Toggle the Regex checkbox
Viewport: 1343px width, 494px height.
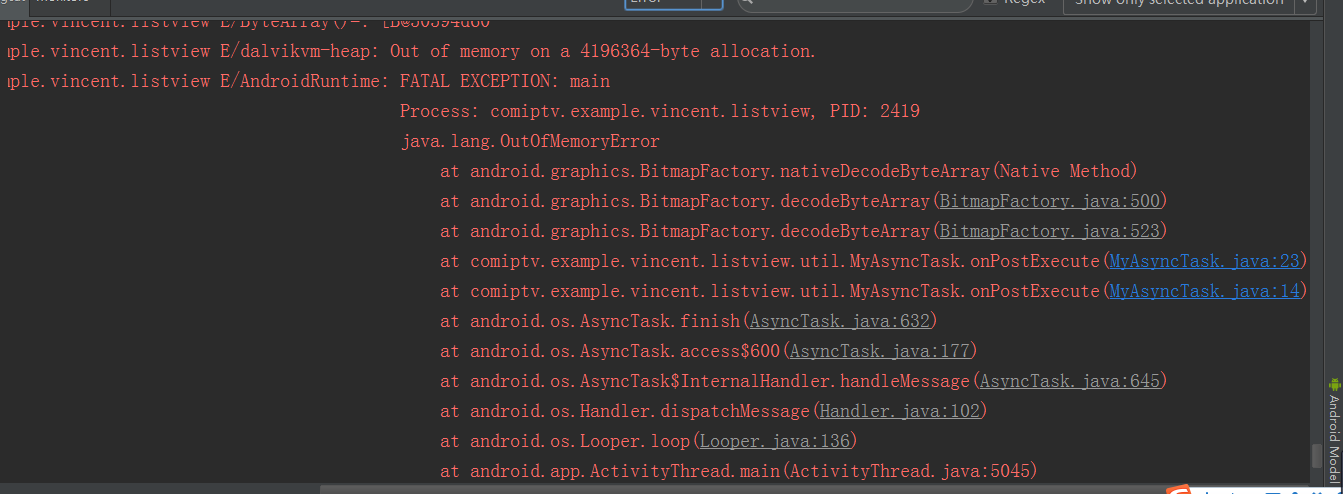(x=990, y=3)
